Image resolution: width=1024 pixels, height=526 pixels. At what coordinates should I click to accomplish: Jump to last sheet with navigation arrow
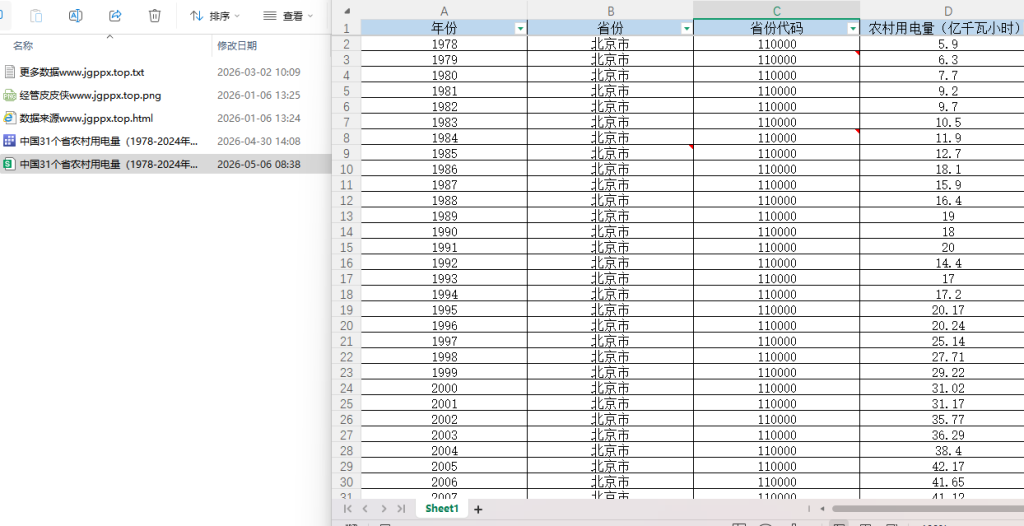click(401, 508)
